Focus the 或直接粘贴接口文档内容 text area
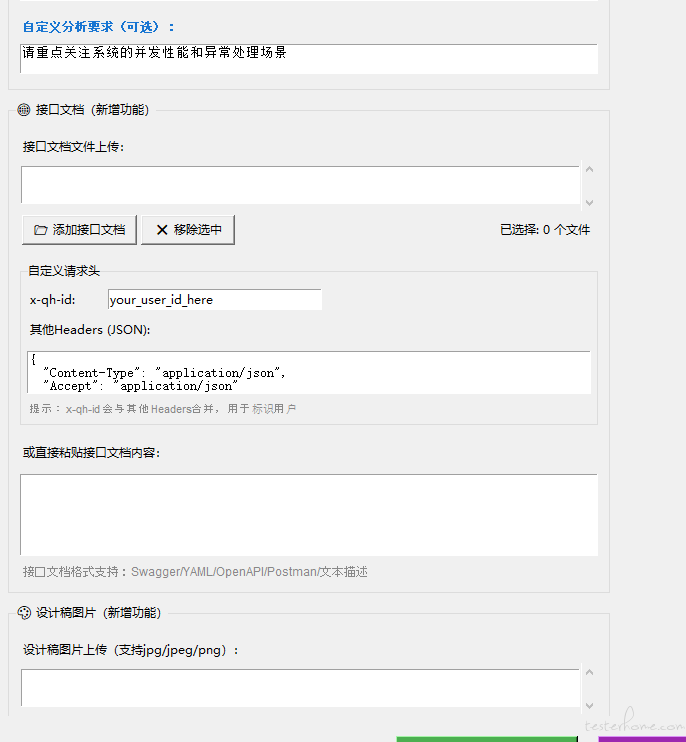The image size is (686, 742). (308, 514)
